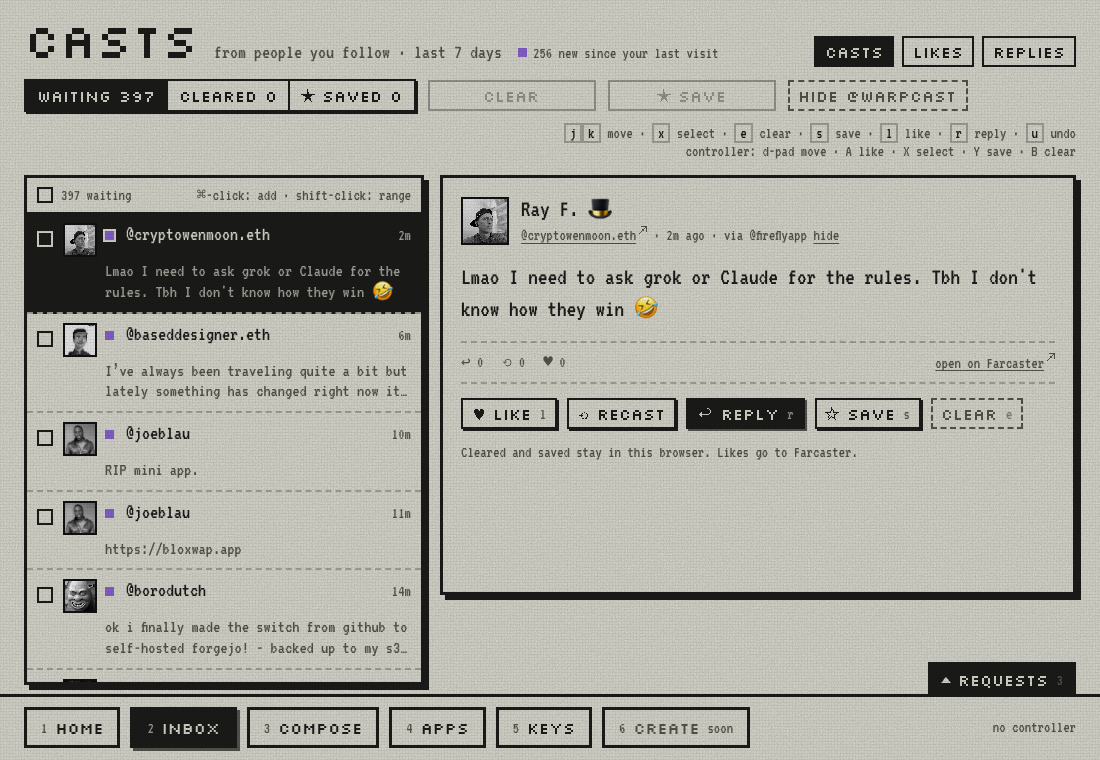Click the 'r' reply key hint
1100x760 pixels.
958,133
